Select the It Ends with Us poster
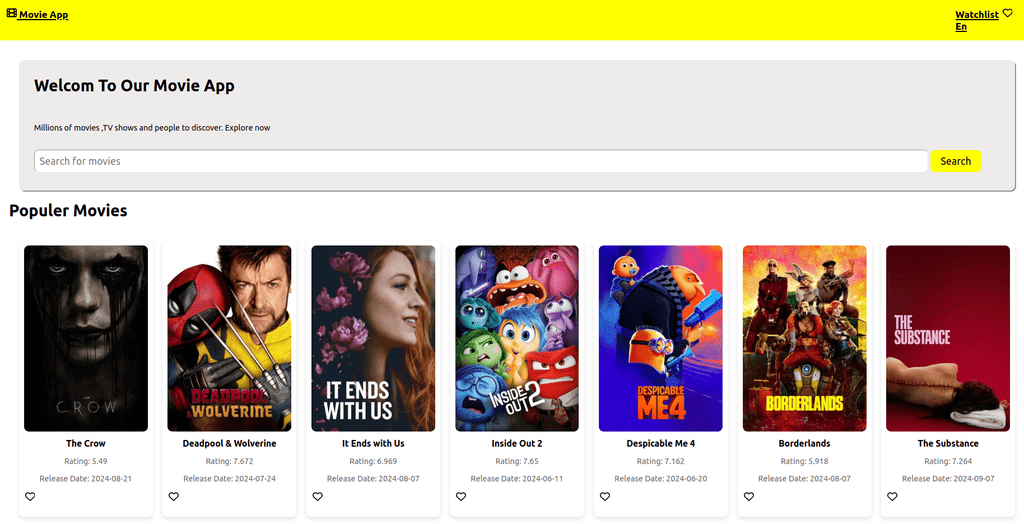The height and width of the screenshot is (524, 1024). [373, 338]
